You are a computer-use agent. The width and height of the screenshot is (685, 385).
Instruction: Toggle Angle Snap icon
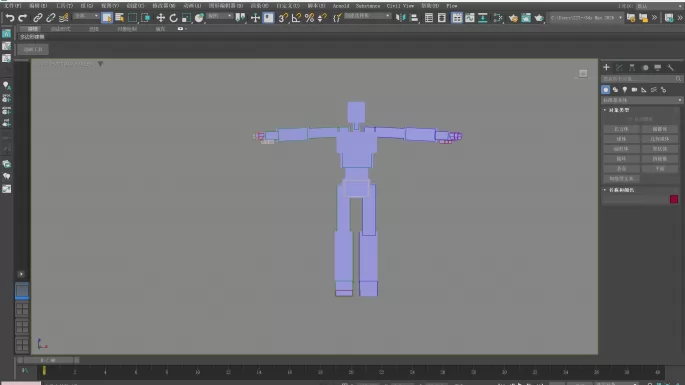[296, 17]
